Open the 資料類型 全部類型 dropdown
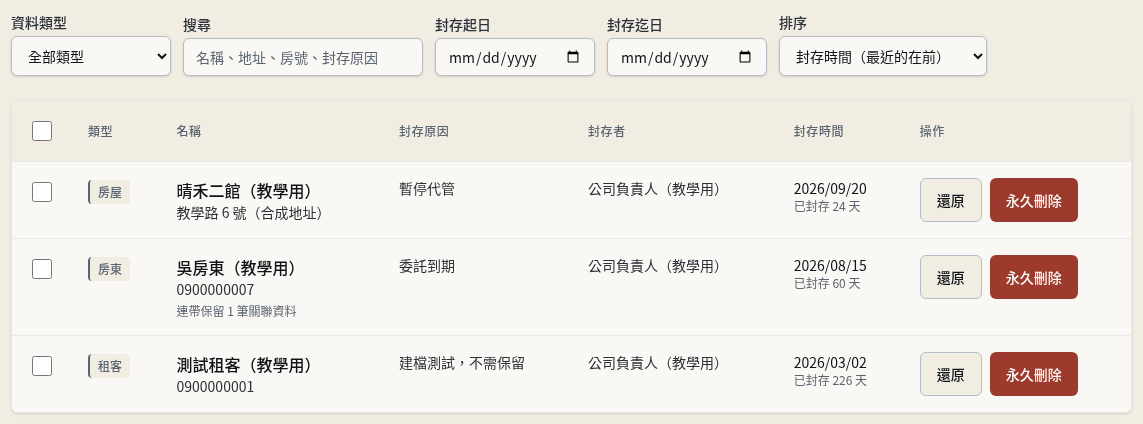Screen dimensions: 1143x424 pyautogui.click(x=91, y=57)
